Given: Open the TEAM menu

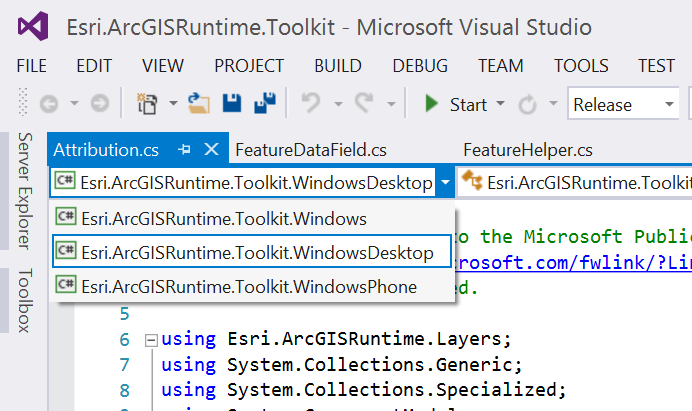Looking at the screenshot, I should tap(501, 66).
